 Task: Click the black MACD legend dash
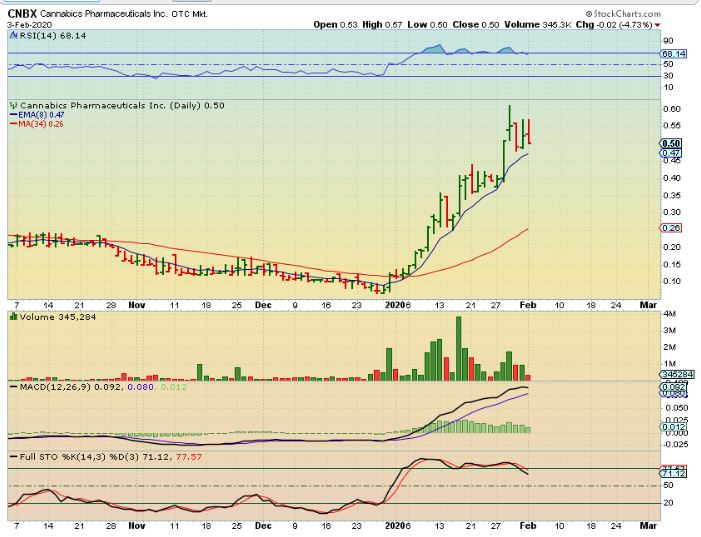[x=12, y=385]
